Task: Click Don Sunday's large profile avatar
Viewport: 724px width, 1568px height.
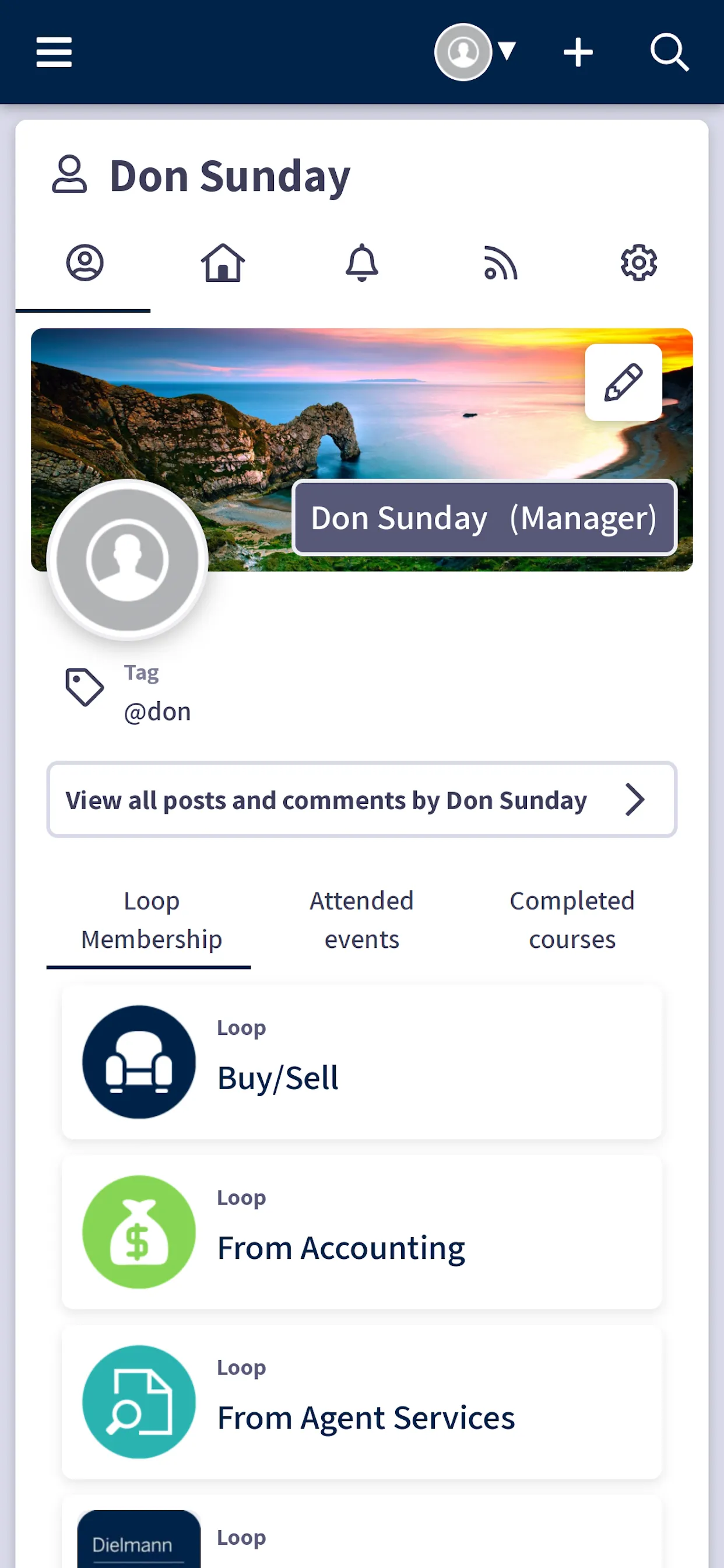Action: (127, 559)
